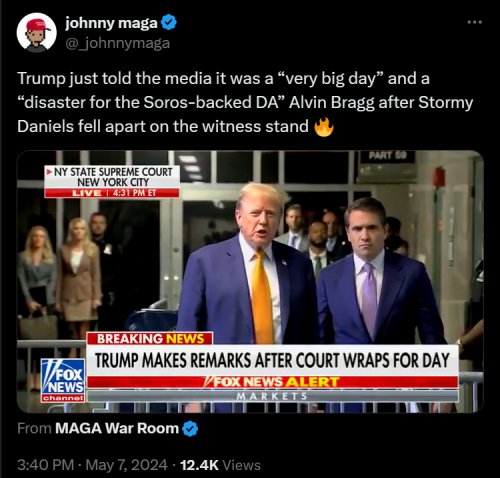Click the Fox News Alert bar
This screenshot has height=478, width=500.
(x=273, y=382)
